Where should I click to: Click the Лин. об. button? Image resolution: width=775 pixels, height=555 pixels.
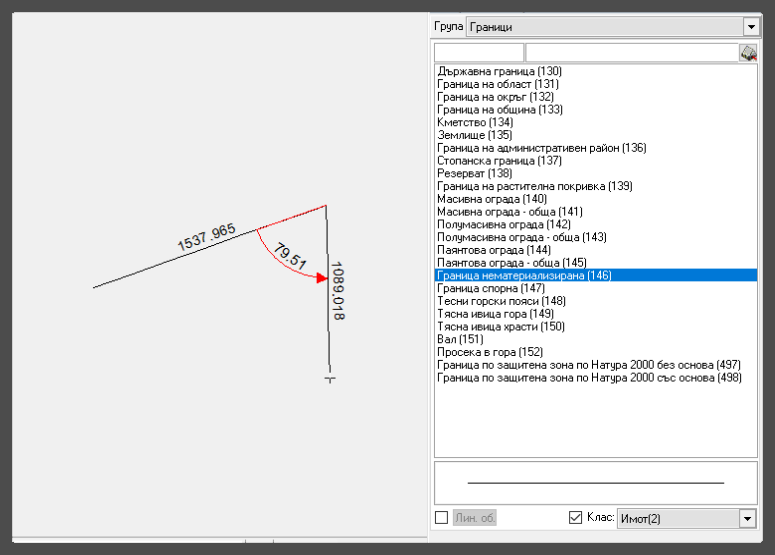[475, 518]
